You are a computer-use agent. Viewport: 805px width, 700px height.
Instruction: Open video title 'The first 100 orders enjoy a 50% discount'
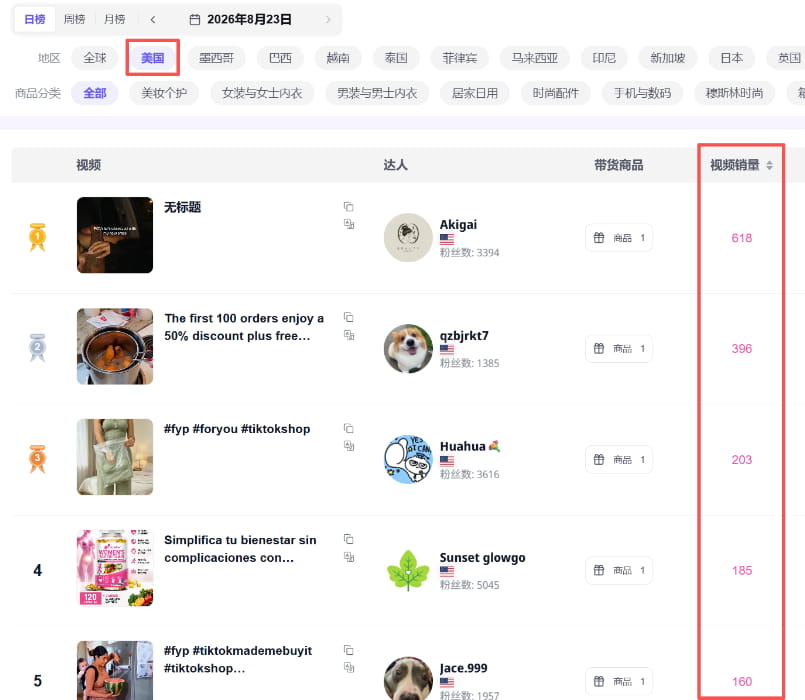[244, 327]
